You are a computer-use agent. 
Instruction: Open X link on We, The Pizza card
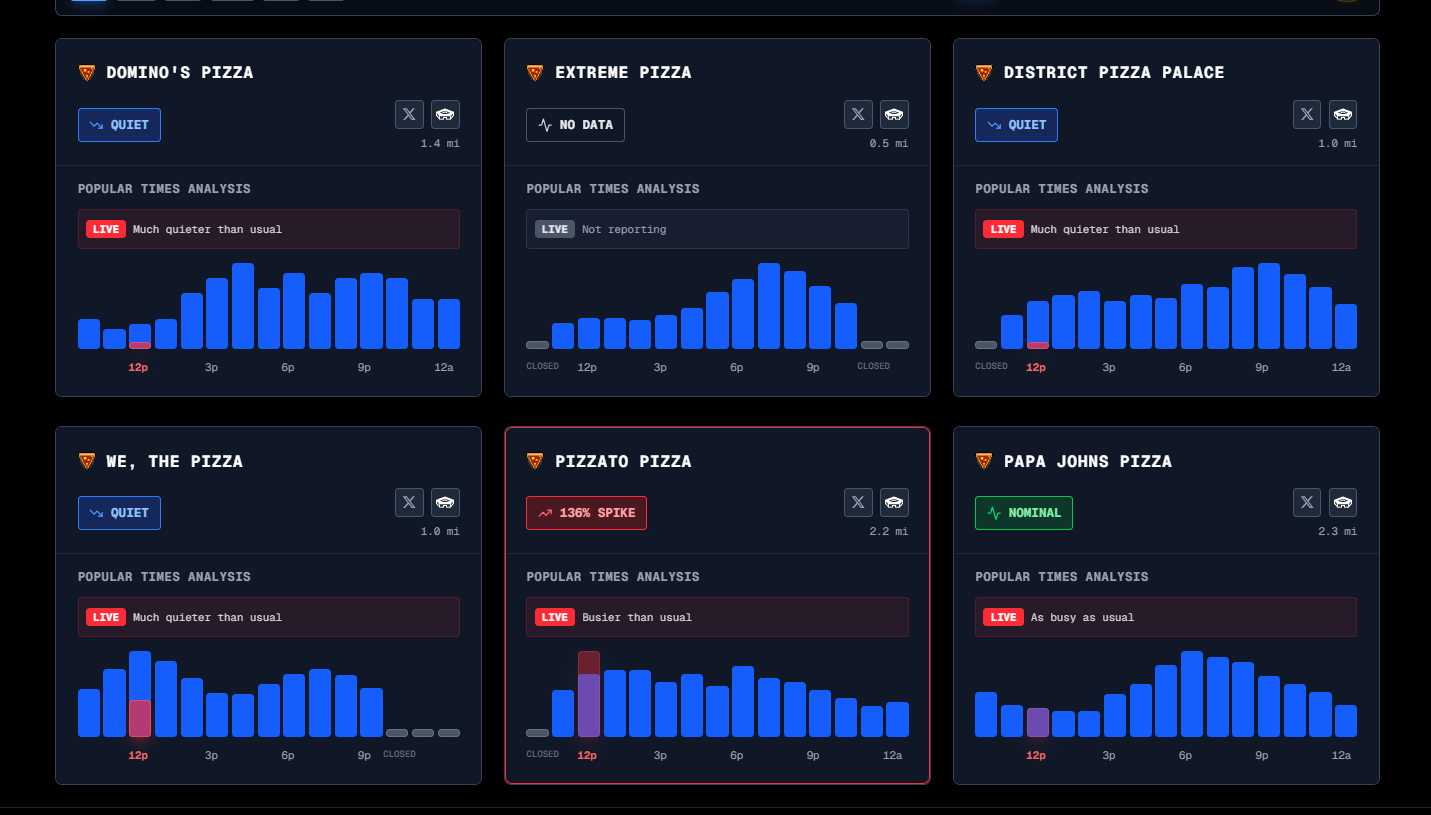[409, 502]
